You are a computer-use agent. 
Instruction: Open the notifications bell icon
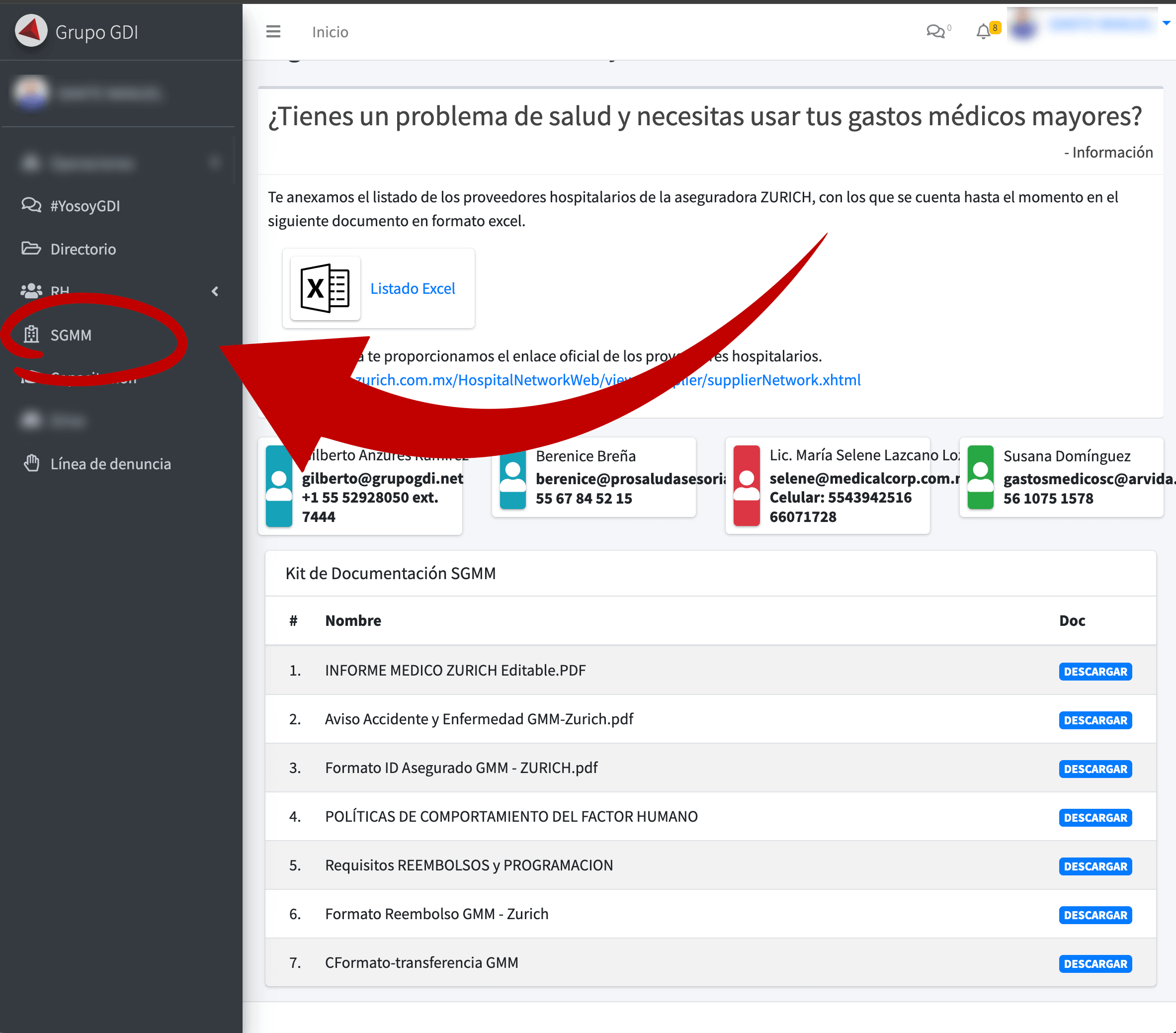(983, 31)
